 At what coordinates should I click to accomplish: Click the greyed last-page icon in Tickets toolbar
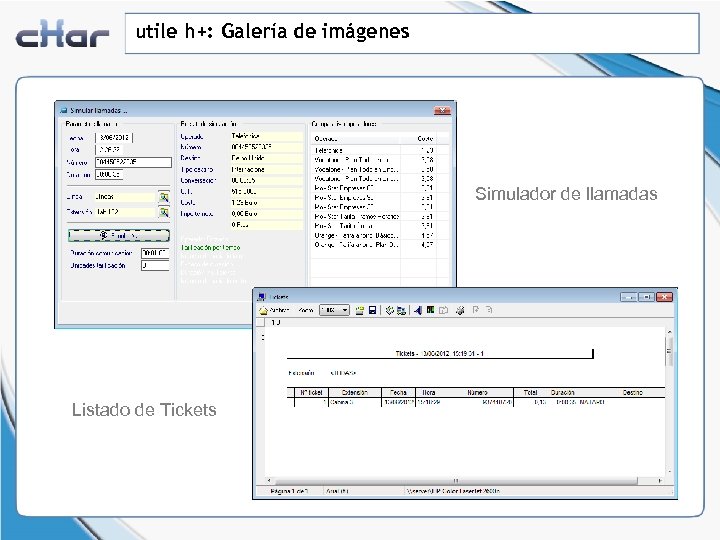[x=489, y=310]
